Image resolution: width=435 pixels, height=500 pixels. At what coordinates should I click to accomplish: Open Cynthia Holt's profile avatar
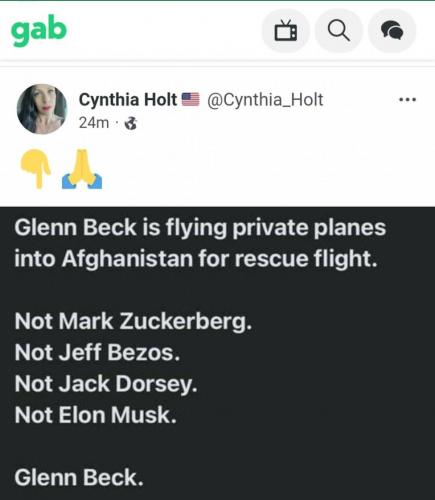[x=42, y=109]
